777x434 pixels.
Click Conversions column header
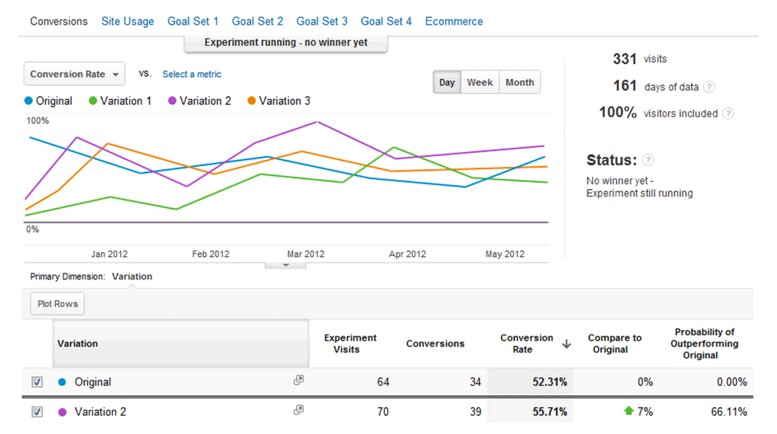(x=435, y=344)
